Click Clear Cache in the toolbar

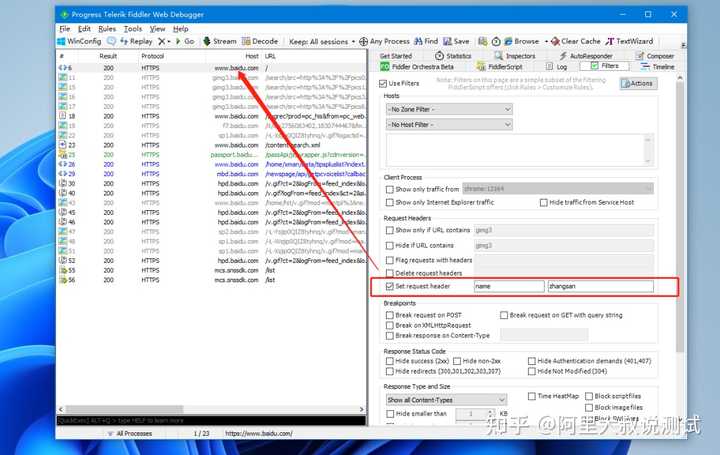(x=576, y=41)
